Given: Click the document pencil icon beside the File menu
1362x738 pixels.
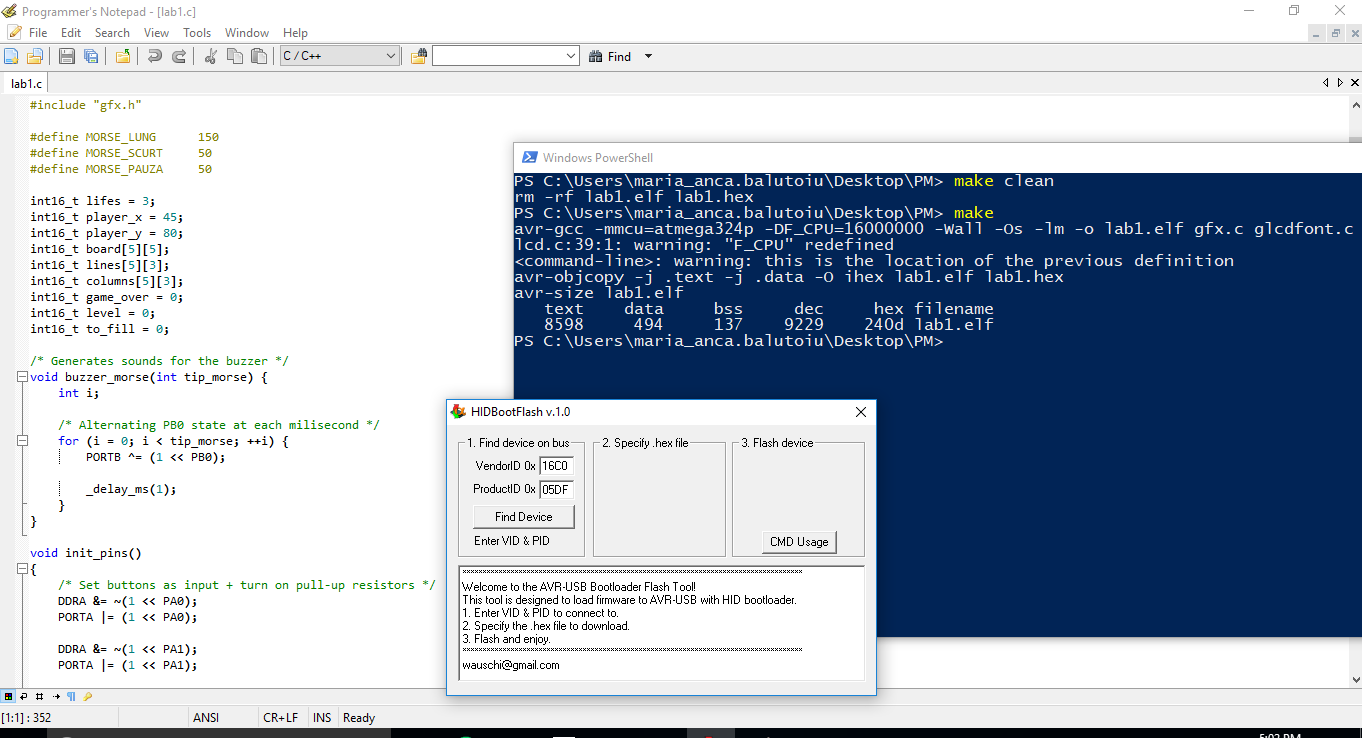Looking at the screenshot, I should 13,33.
